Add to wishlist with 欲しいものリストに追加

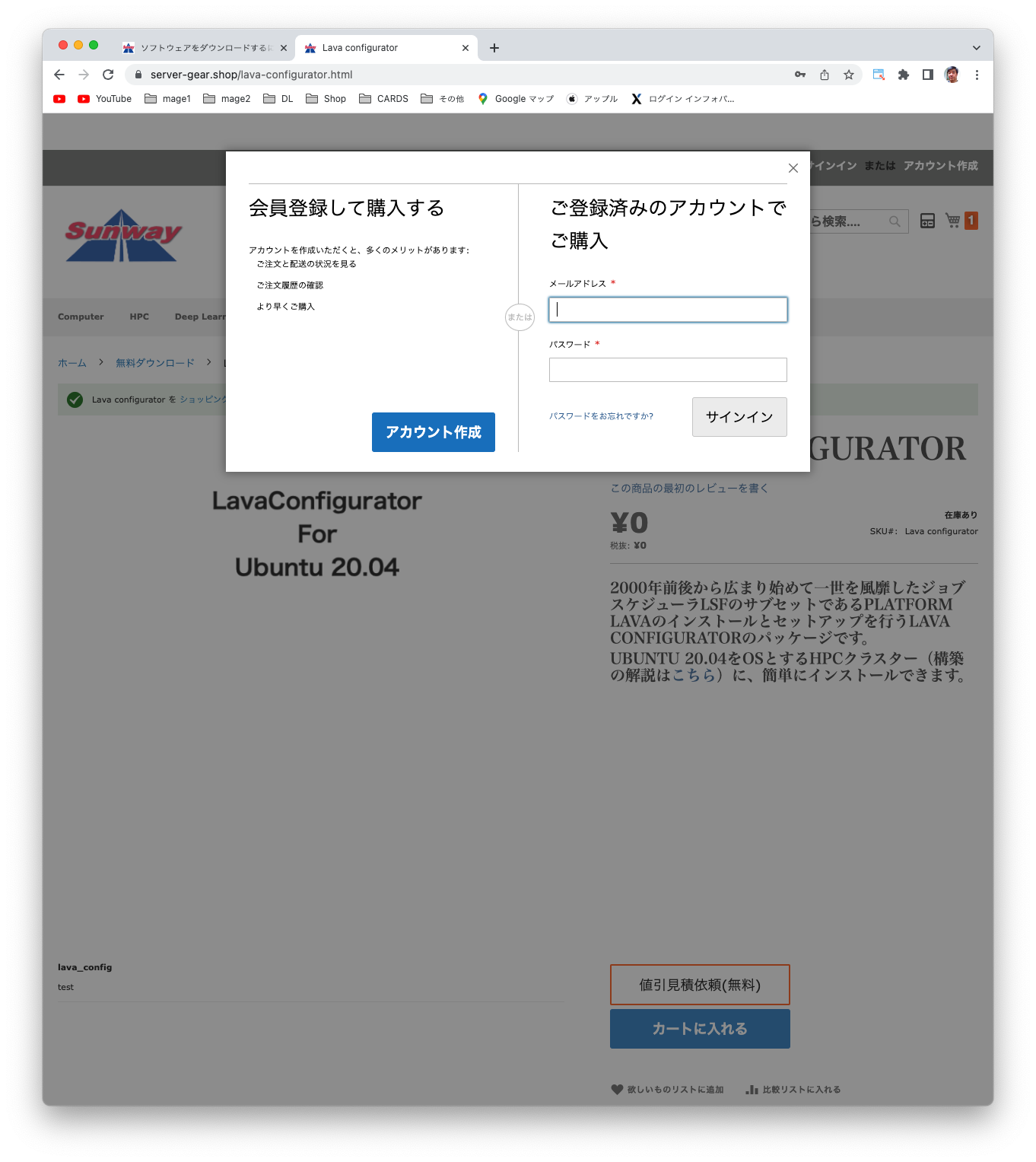coord(667,1090)
